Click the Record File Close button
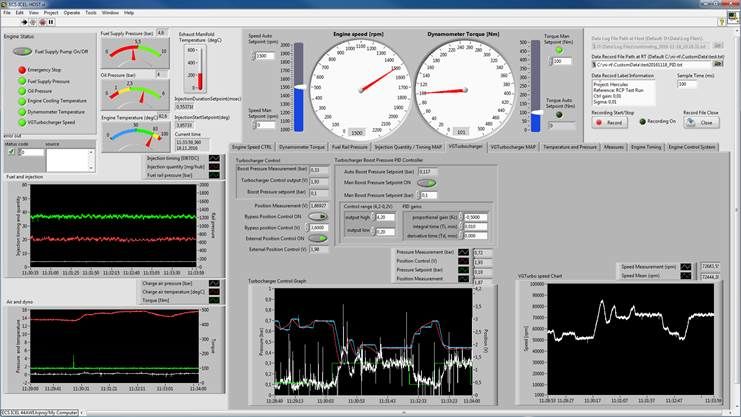741x417 pixels. (x=702, y=122)
